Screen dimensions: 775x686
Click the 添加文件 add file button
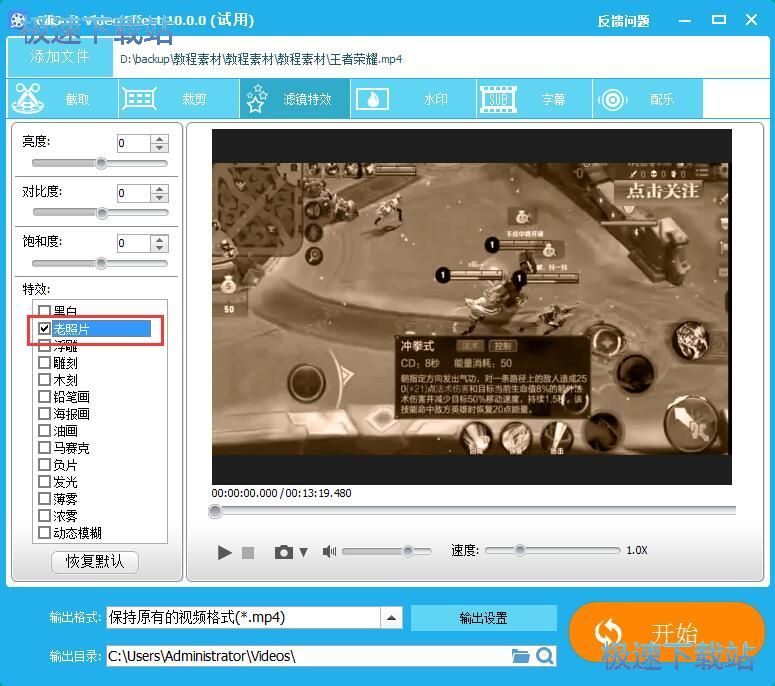click(x=60, y=56)
